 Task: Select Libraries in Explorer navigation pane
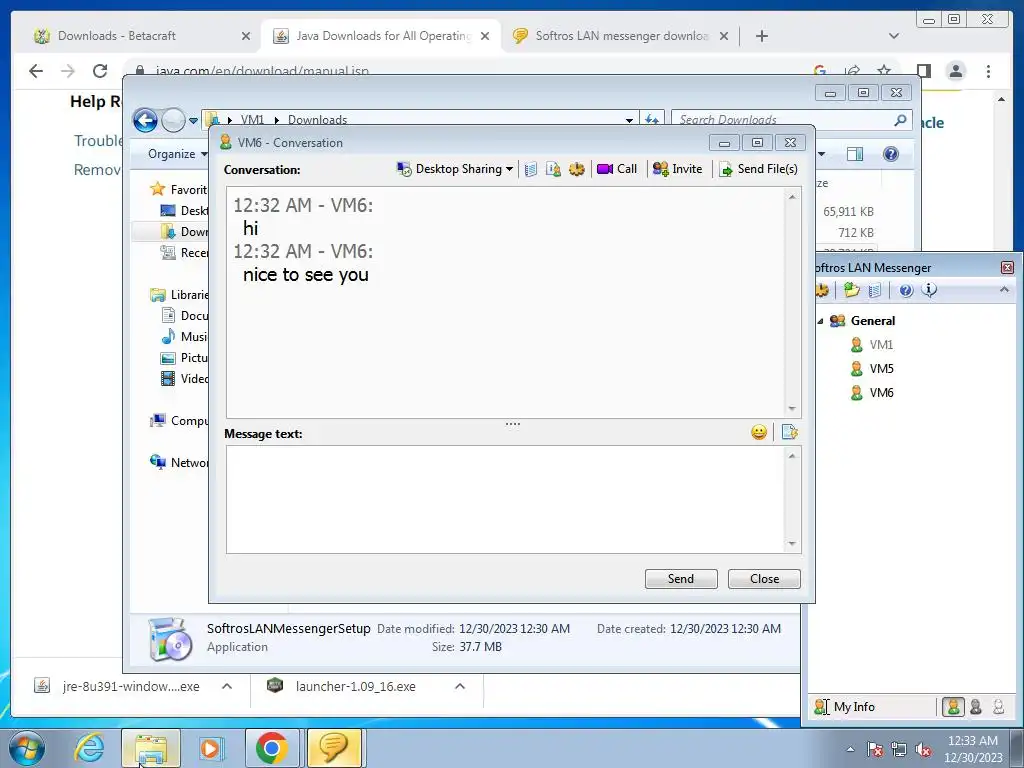(179, 295)
